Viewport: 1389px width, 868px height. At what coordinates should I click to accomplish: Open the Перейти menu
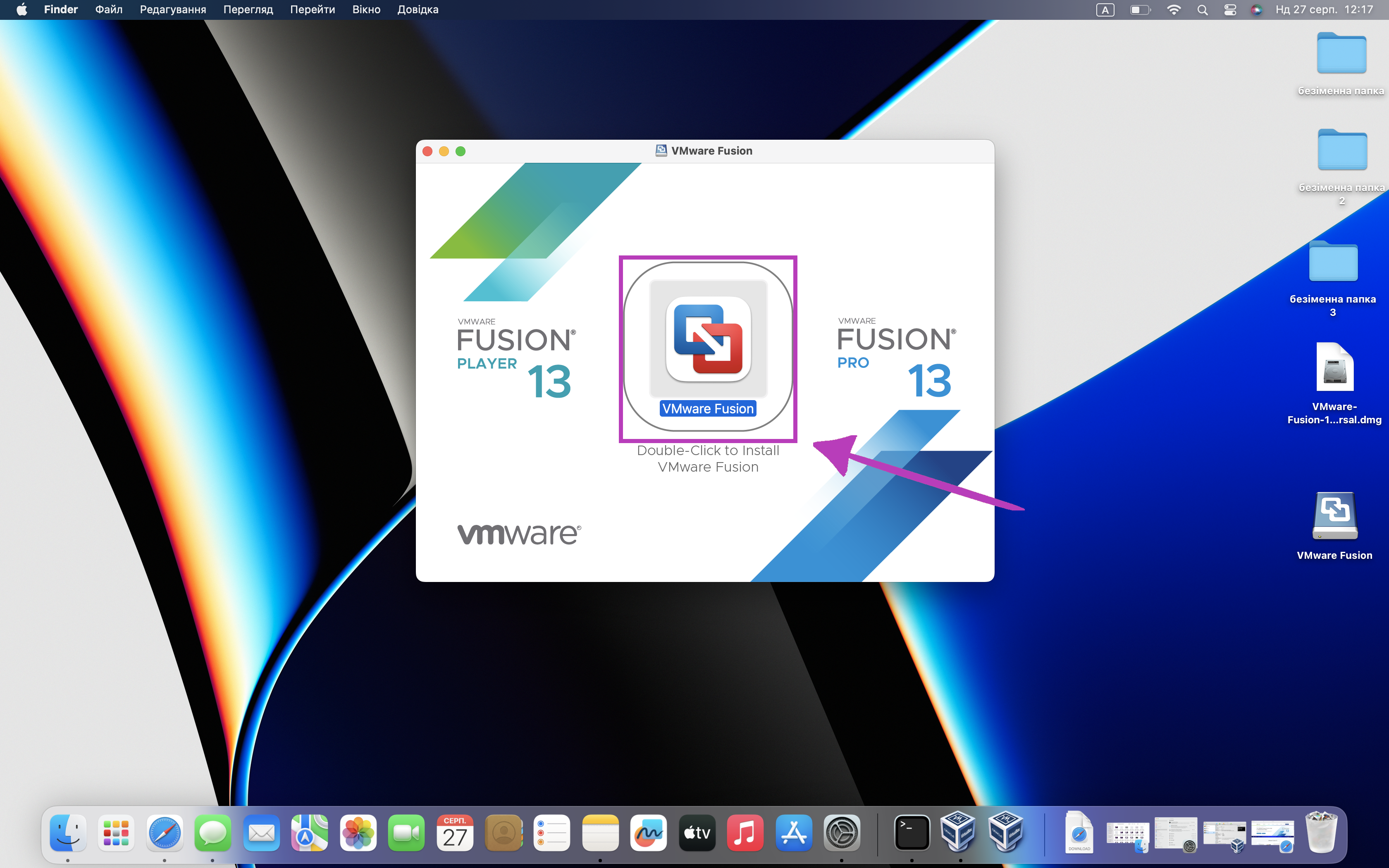tap(312, 10)
